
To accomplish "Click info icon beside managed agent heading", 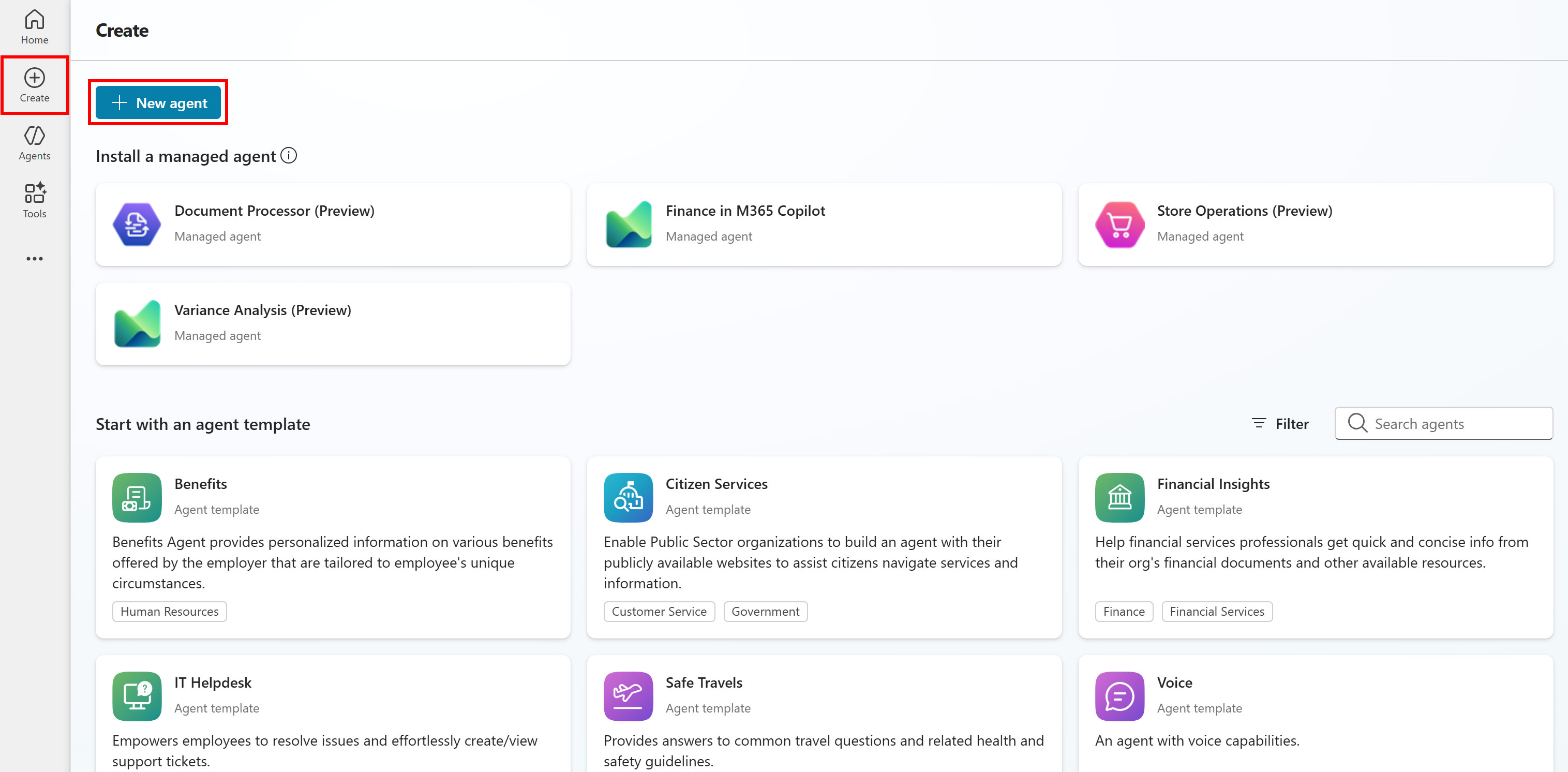I will tap(289, 156).
